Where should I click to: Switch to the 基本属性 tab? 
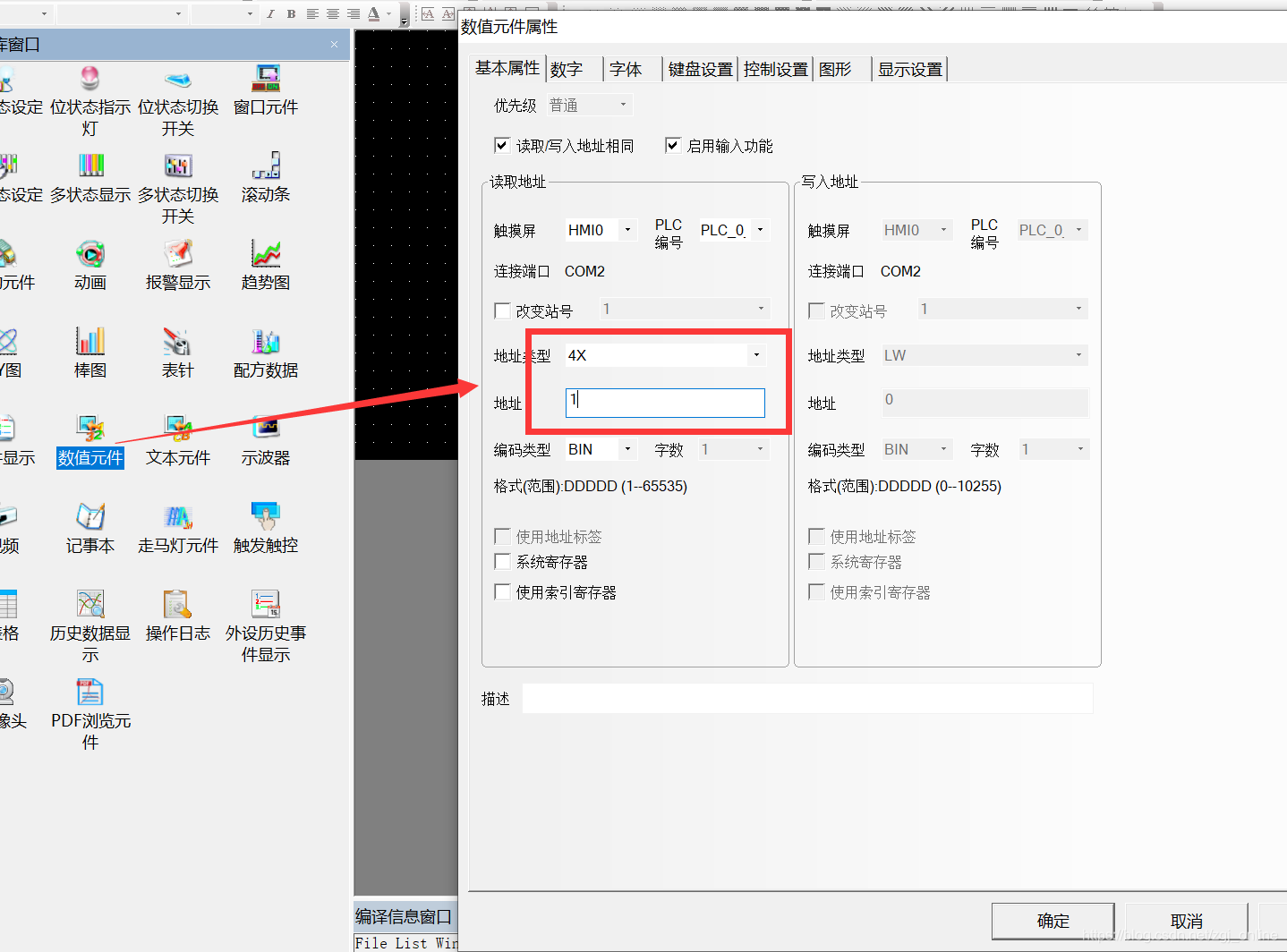507,68
